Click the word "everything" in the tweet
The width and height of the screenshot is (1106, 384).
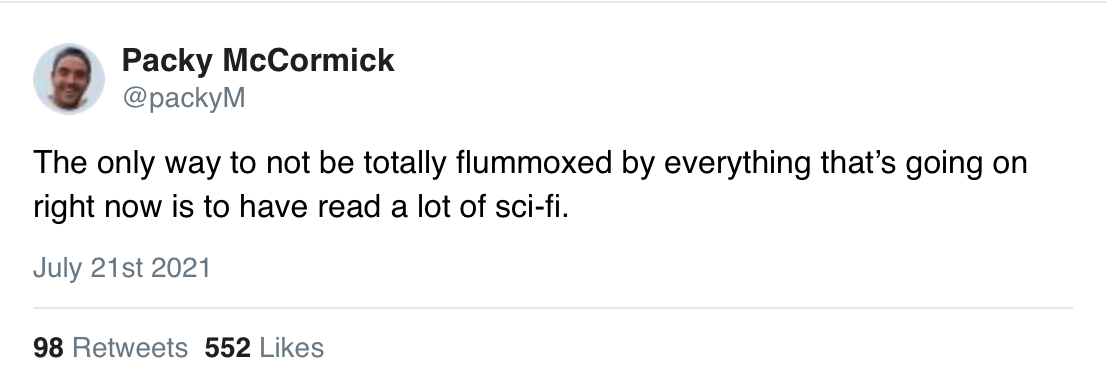click(x=738, y=164)
